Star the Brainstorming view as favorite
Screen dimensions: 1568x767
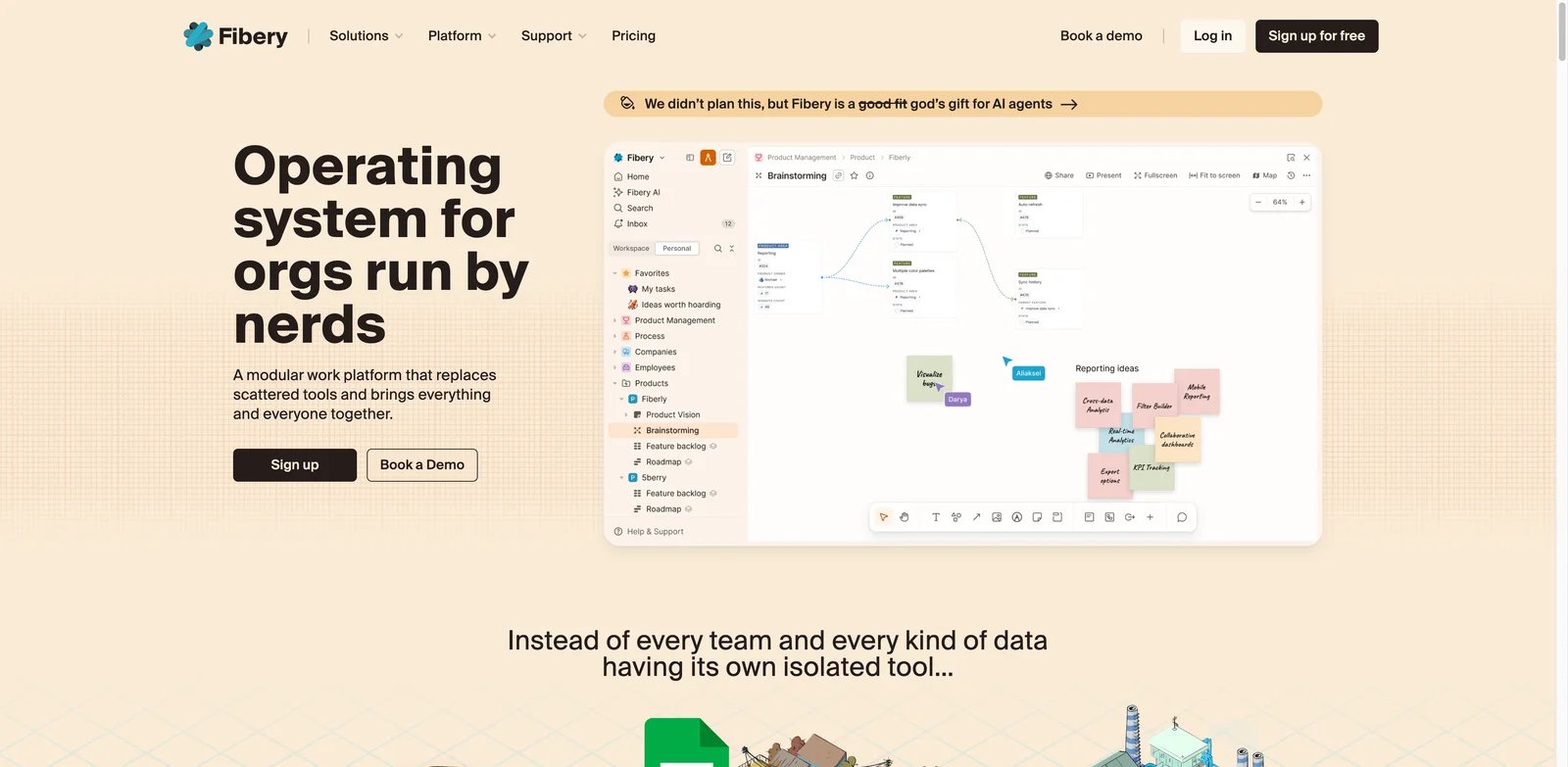coord(855,176)
